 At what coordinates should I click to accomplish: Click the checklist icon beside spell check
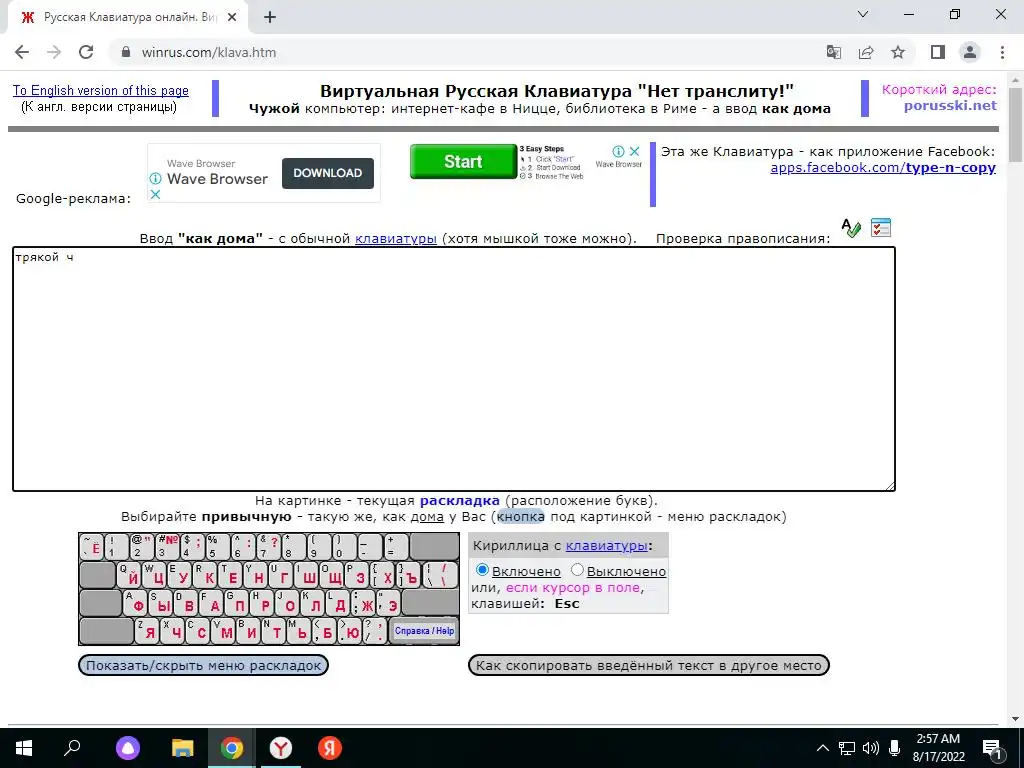(881, 227)
